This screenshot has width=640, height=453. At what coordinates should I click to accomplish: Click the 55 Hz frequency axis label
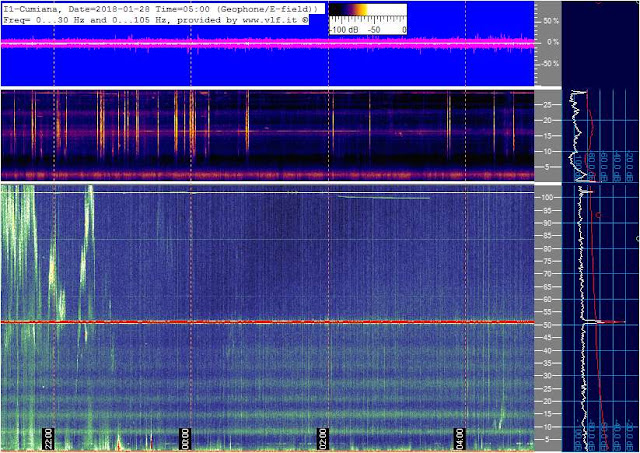547,312
